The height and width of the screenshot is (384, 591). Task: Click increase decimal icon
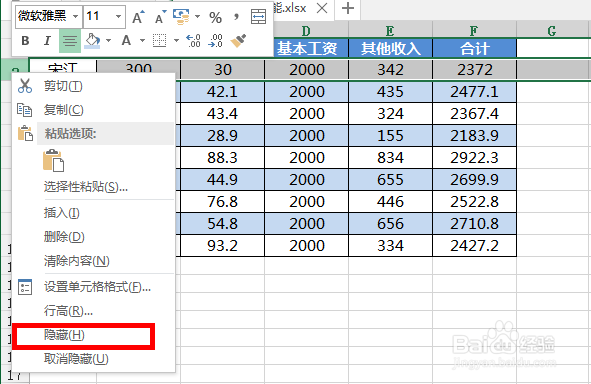[x=193, y=40]
